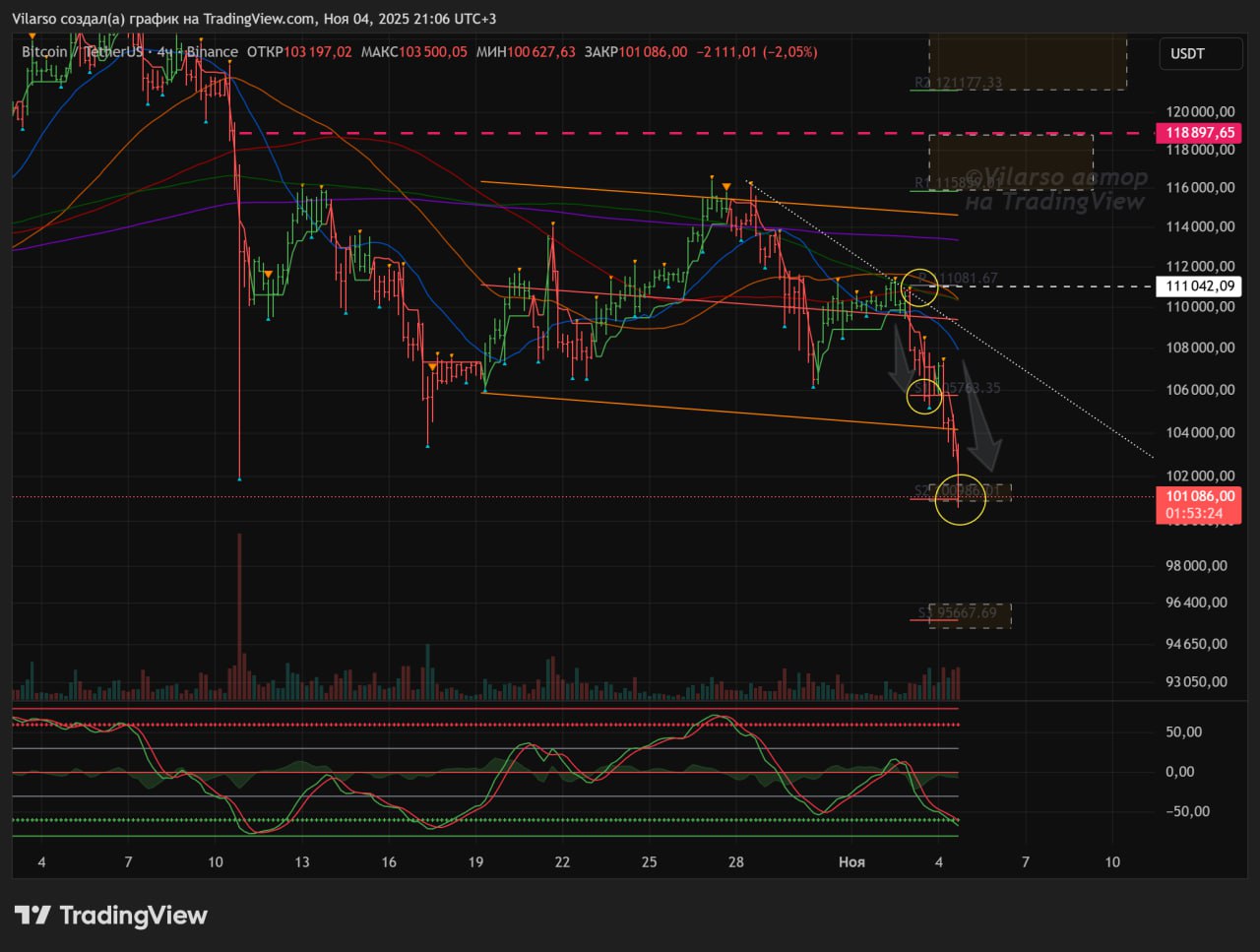Click the small gray down arrow drawing
Image resolution: width=1260 pixels, height=952 pixels.
(x=901, y=359)
